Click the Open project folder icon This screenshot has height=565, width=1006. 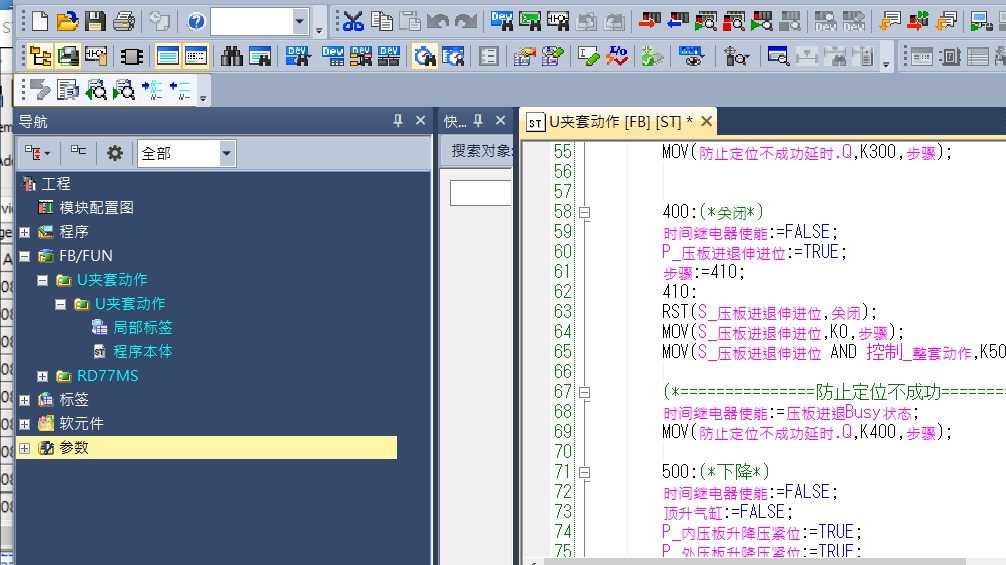coord(67,20)
